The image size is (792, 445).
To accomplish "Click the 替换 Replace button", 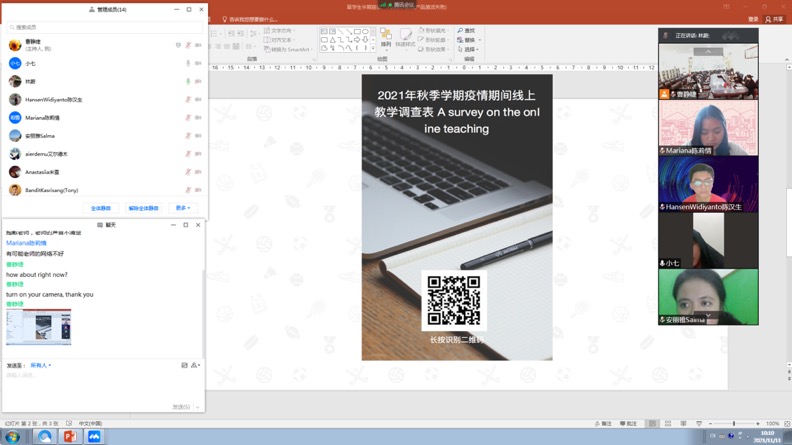I will click(467, 40).
